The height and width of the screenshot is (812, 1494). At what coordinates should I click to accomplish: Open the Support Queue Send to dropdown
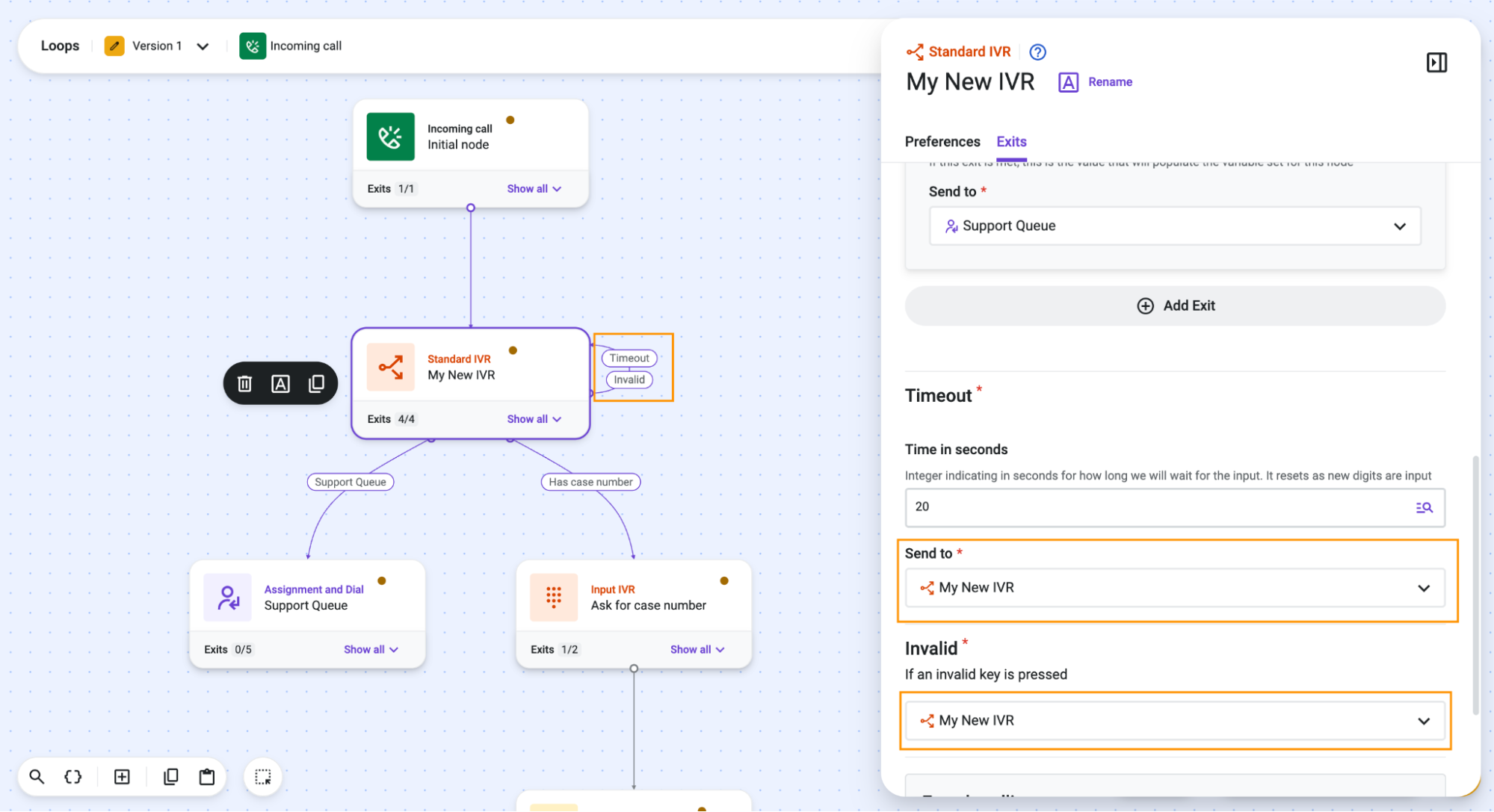click(1175, 226)
